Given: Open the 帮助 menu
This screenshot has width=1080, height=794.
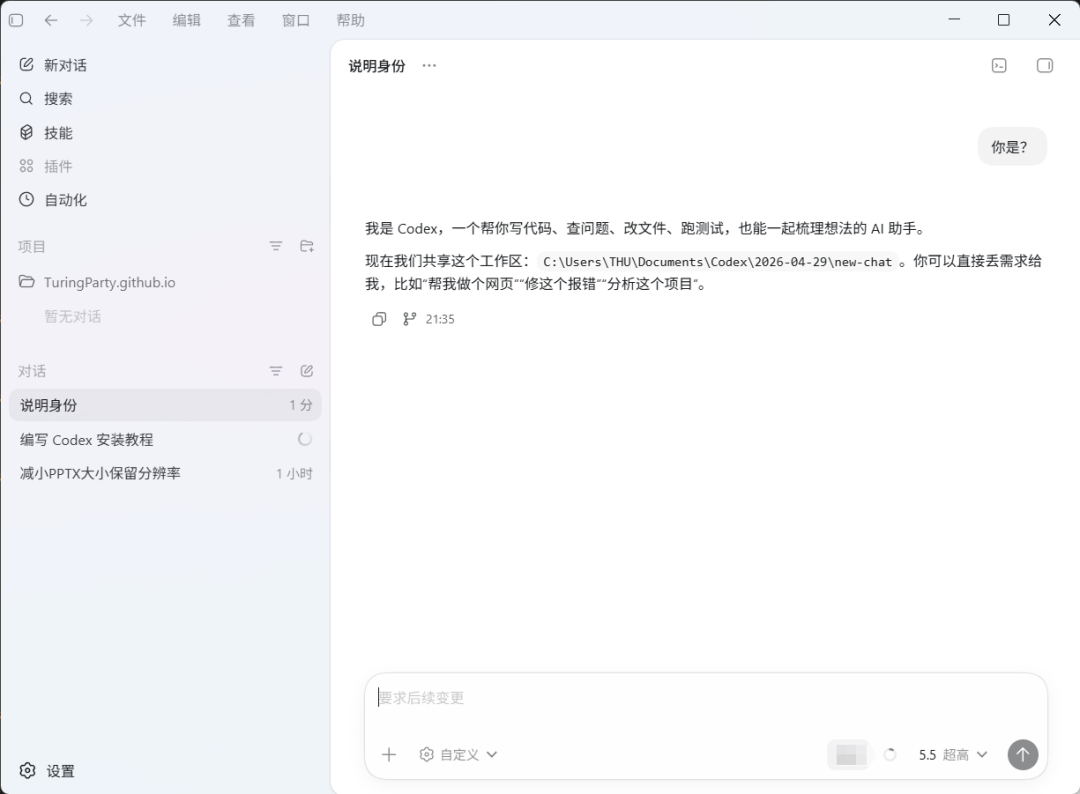Looking at the screenshot, I should pyautogui.click(x=351, y=20).
